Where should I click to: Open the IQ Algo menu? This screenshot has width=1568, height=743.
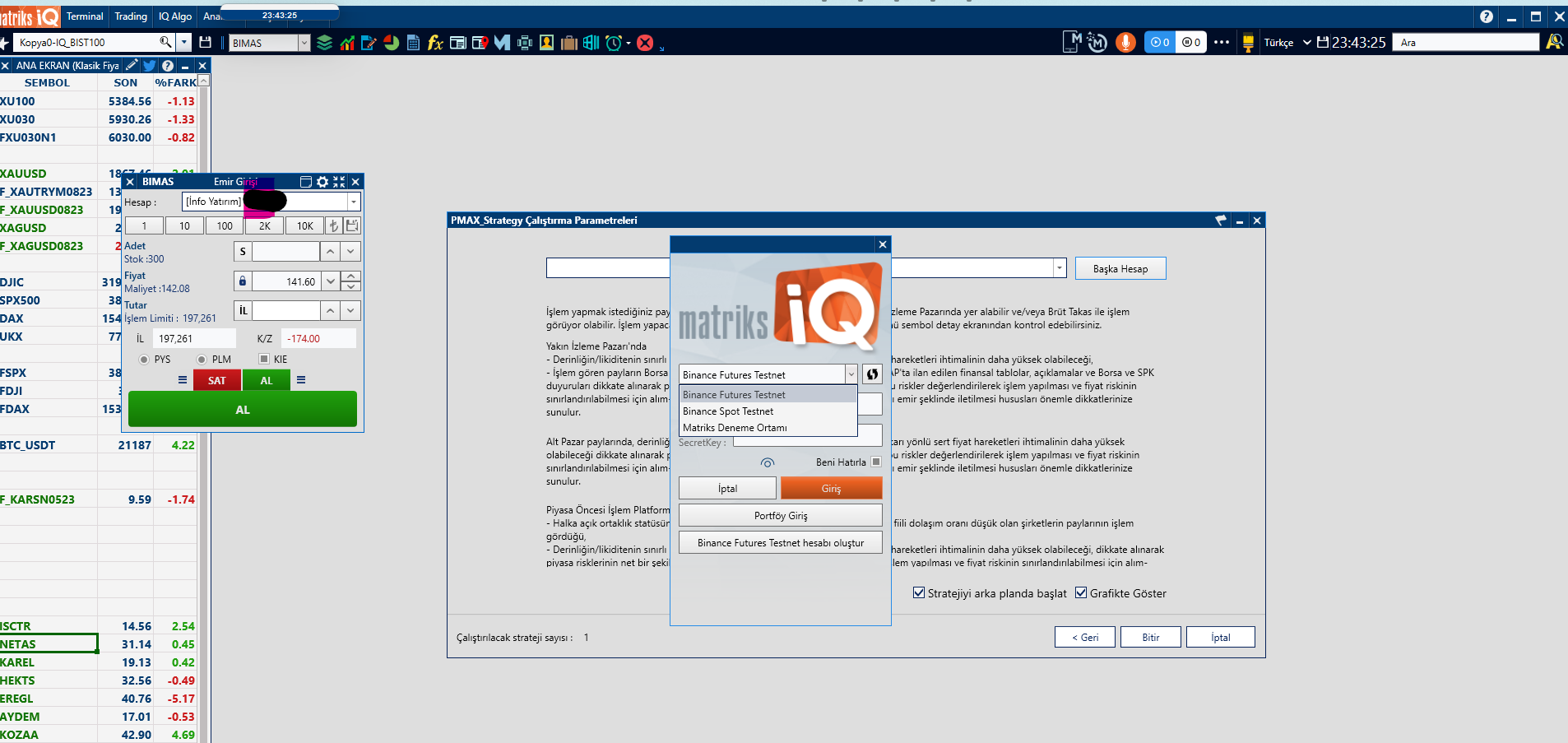175,16
